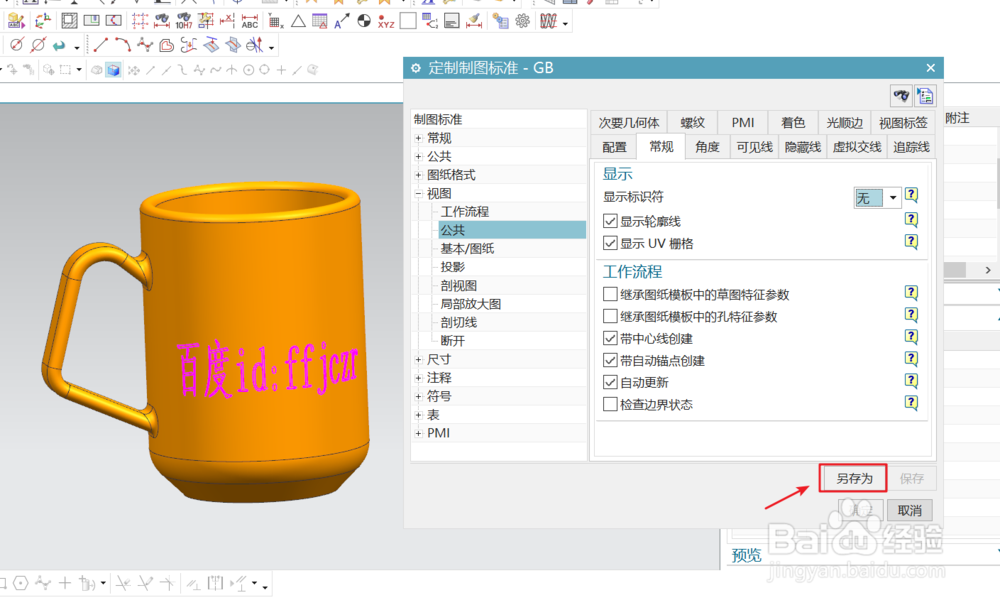Open the 可见线 tab
This screenshot has height=605, width=1000.
[754, 147]
